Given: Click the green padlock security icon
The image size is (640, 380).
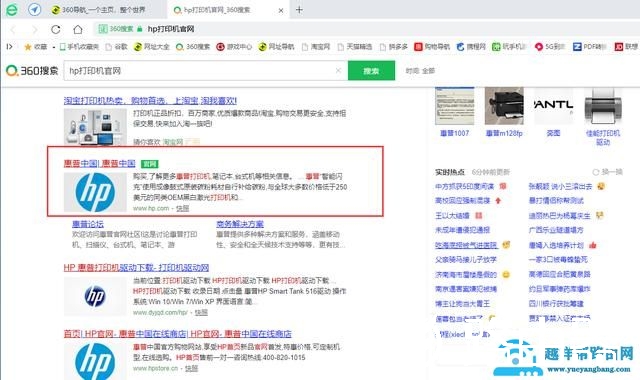Looking at the screenshot, I should [x=140, y=29].
